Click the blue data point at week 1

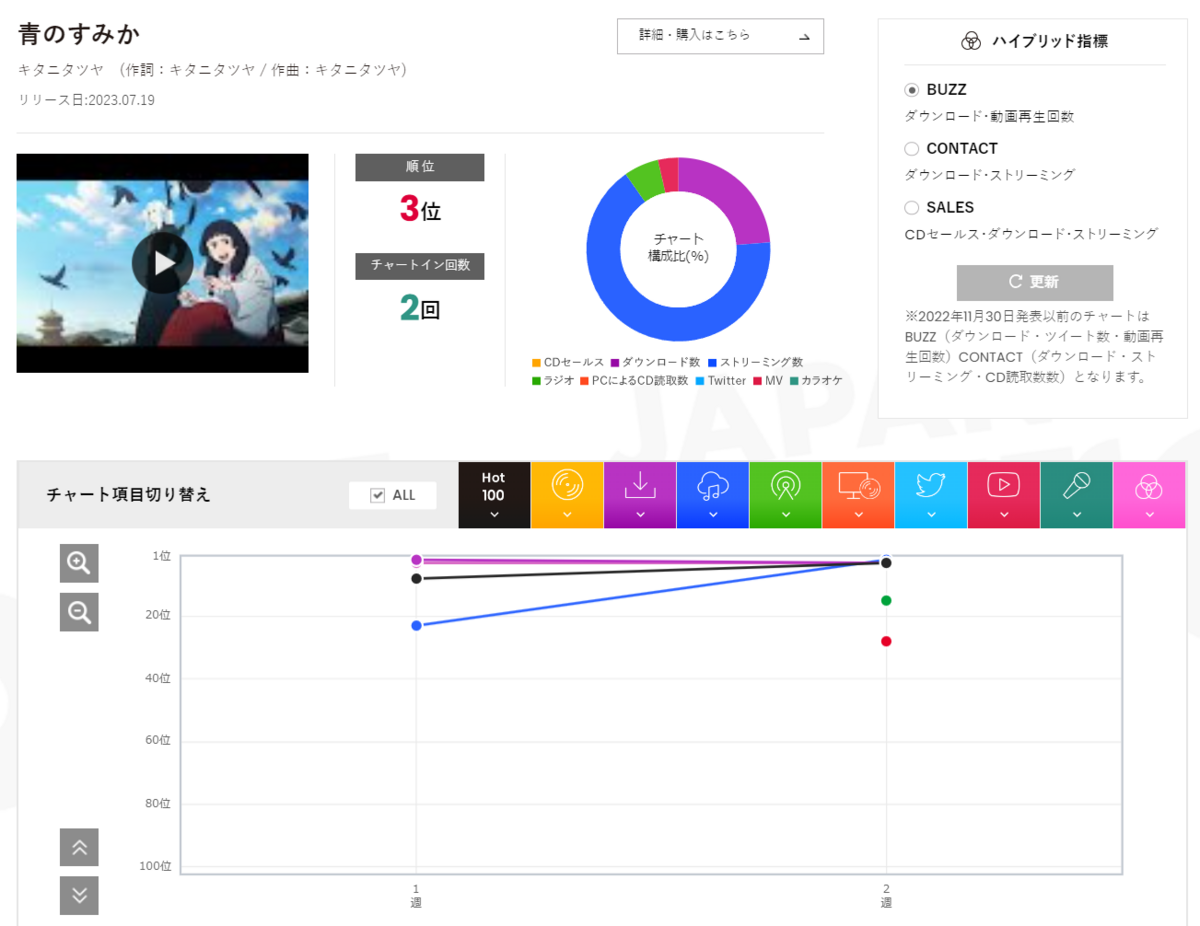tap(416, 626)
